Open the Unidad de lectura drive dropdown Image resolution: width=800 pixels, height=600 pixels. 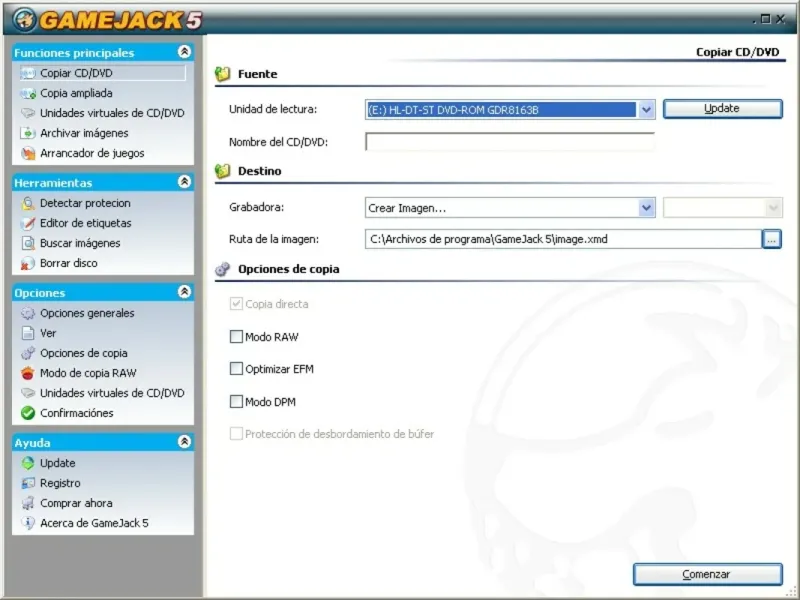click(x=646, y=110)
